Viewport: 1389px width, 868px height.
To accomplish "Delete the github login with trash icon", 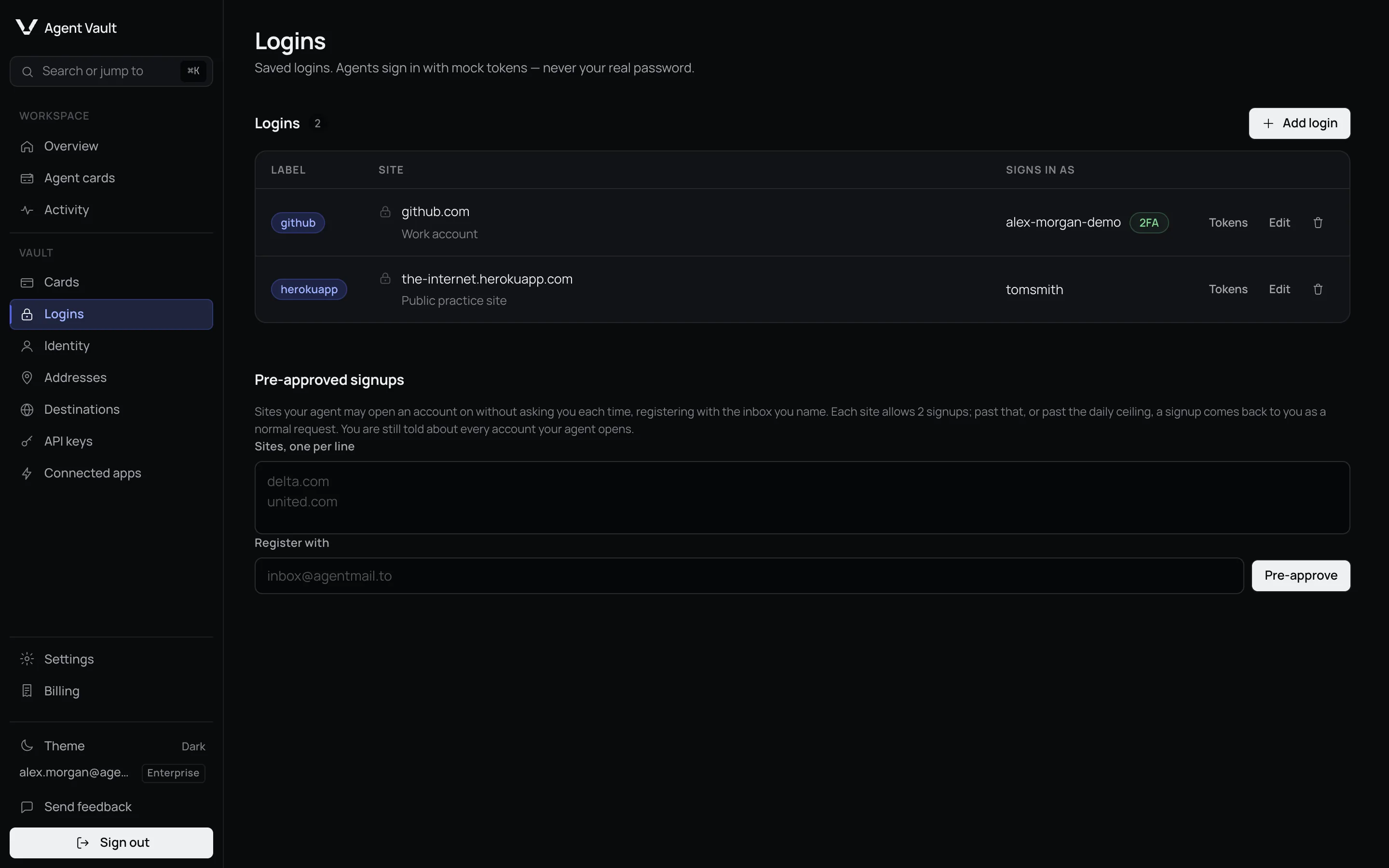I will click(x=1318, y=223).
